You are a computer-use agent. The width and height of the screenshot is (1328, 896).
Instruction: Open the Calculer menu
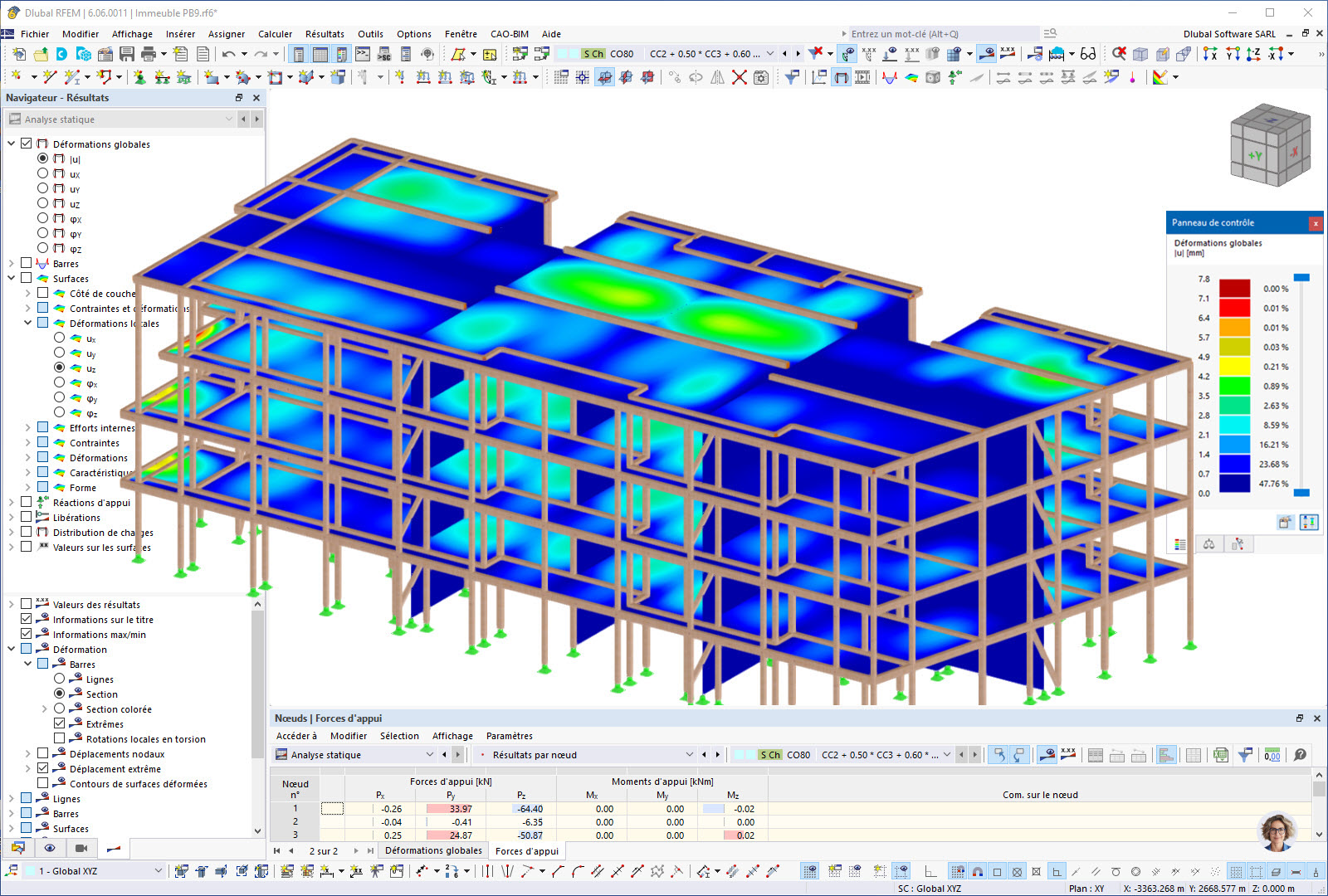[275, 34]
